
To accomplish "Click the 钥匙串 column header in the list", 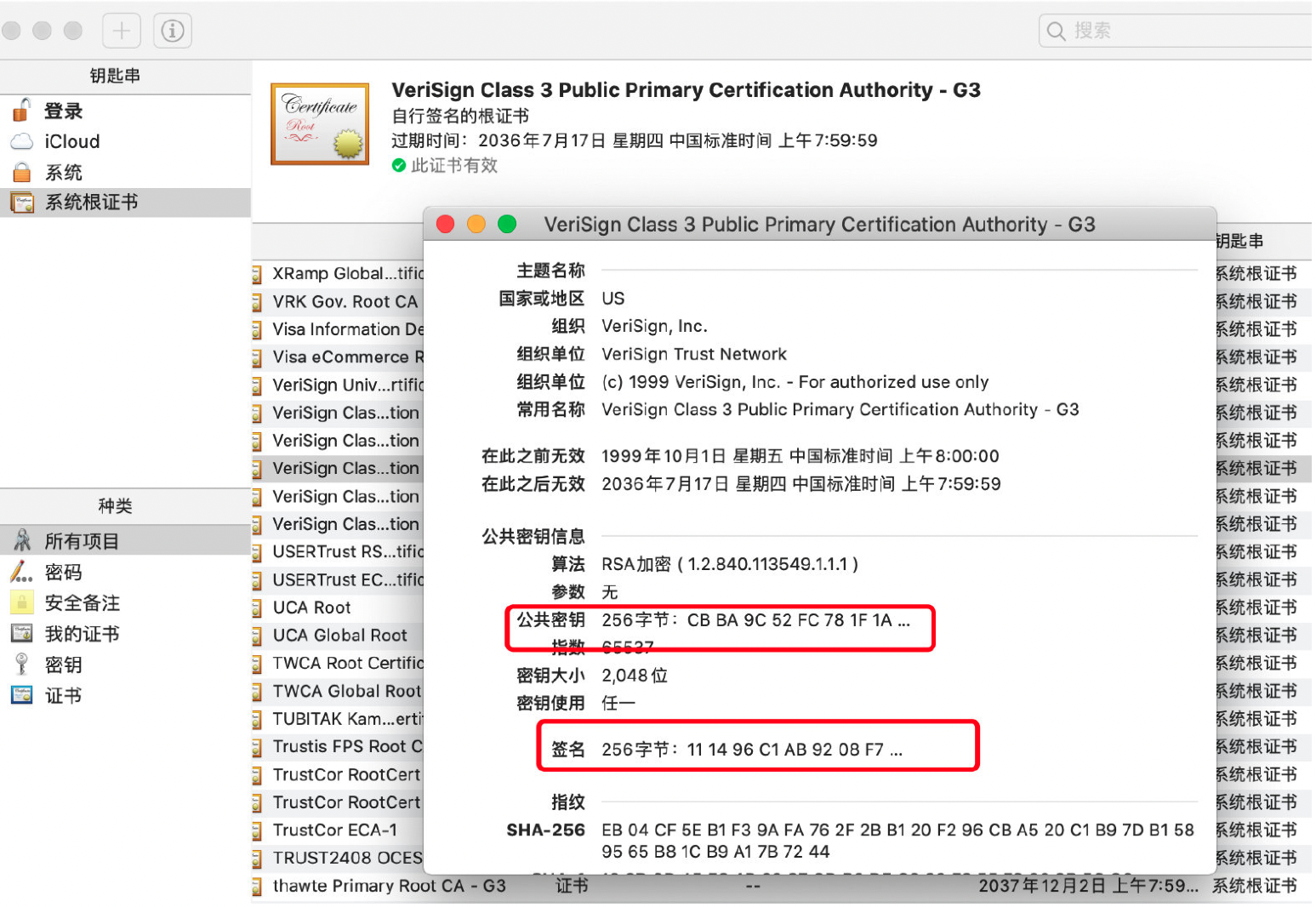I will coord(1239,242).
